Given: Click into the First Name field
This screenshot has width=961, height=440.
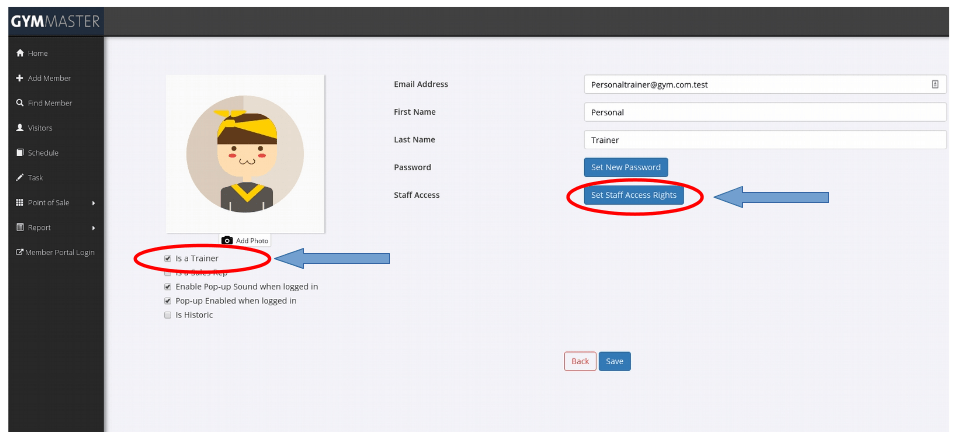Looking at the screenshot, I should (x=765, y=112).
